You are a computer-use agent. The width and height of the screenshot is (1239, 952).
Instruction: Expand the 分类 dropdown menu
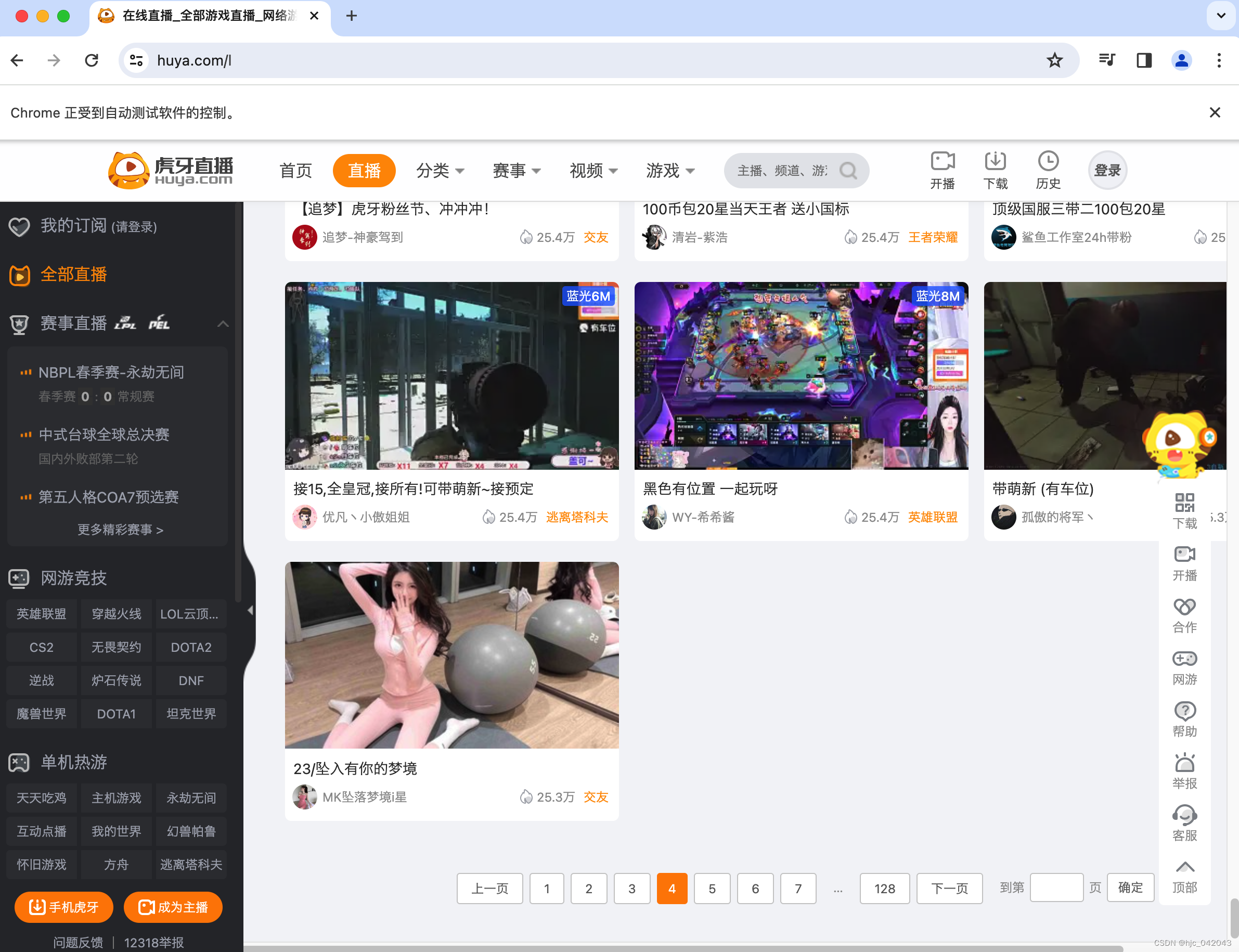tap(440, 171)
